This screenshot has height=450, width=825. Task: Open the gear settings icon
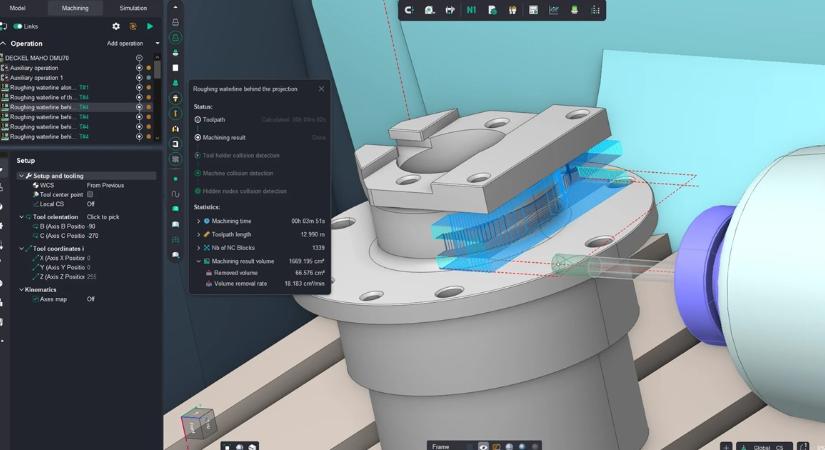coord(116,26)
